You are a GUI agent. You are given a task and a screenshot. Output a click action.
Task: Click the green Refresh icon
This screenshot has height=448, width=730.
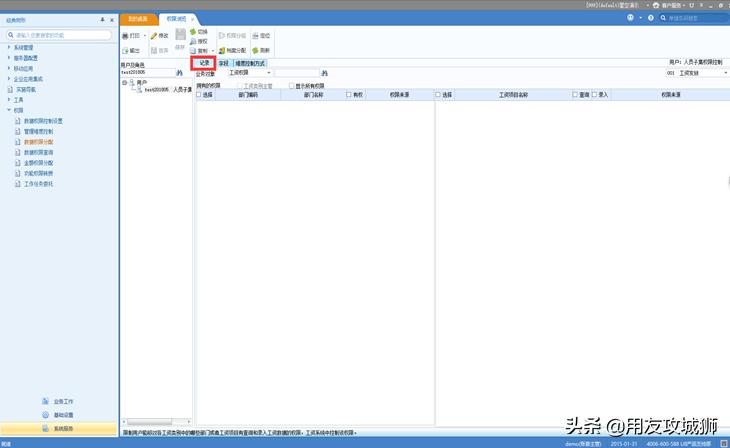pyautogui.click(x=255, y=50)
